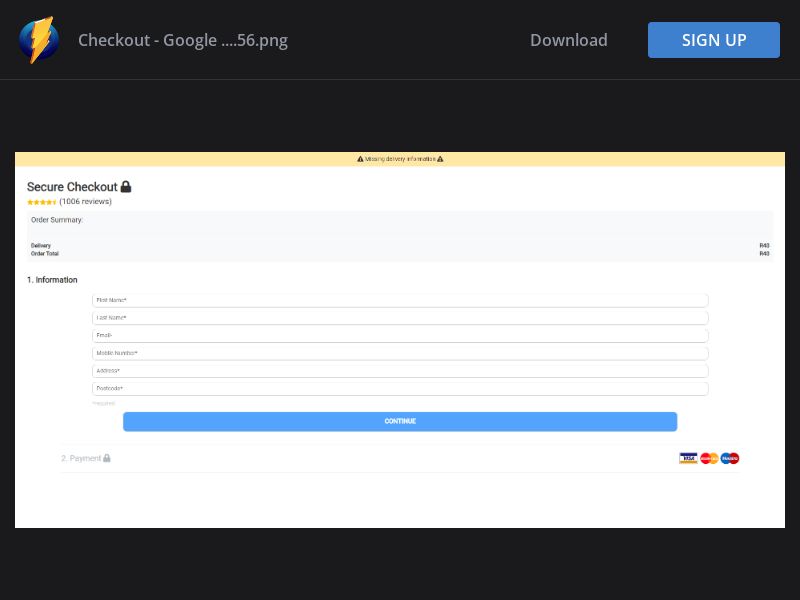Click the 'Missing delivery information' warning banner
The width and height of the screenshot is (800, 600).
400,159
